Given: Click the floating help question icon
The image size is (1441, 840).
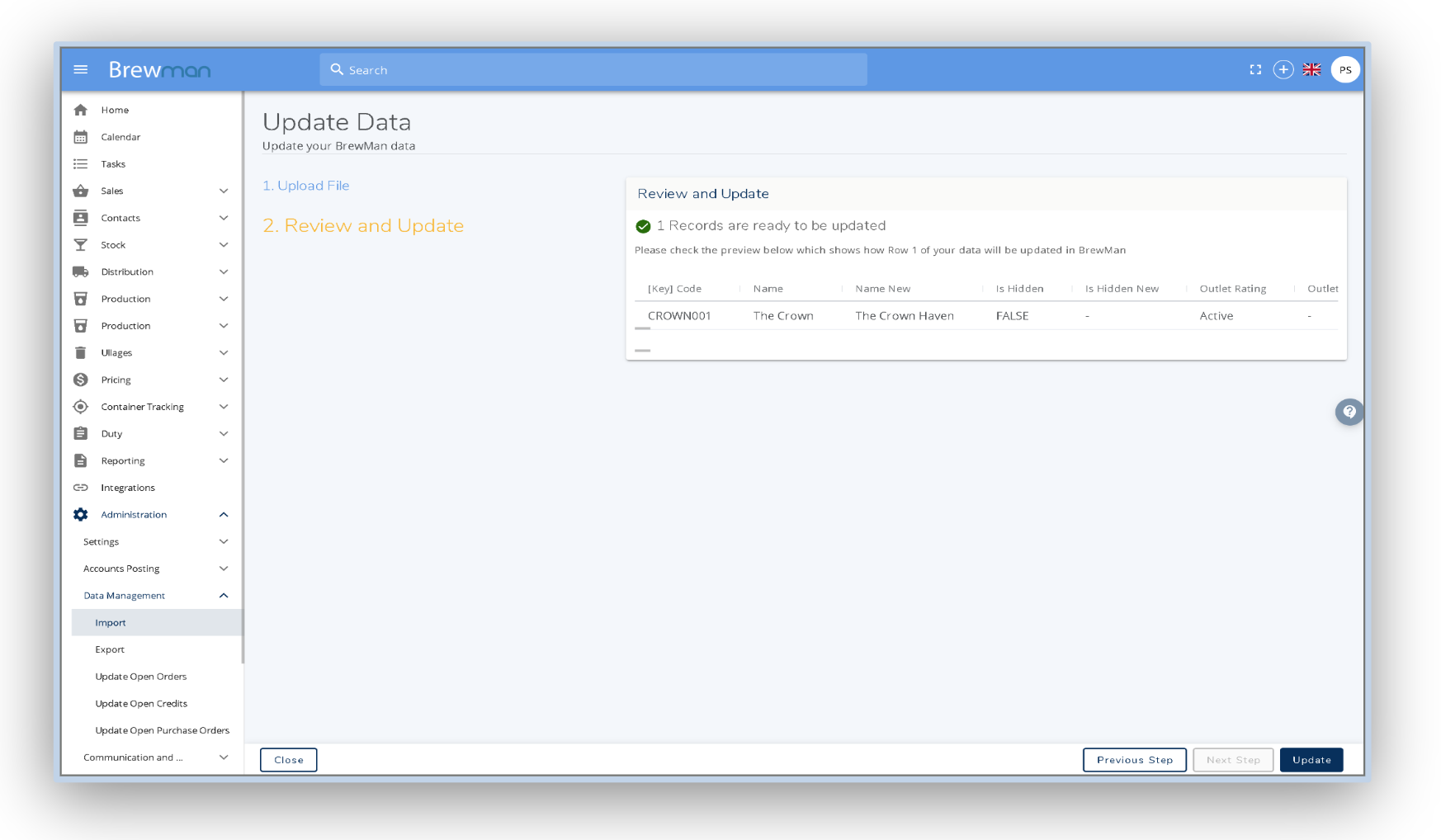Looking at the screenshot, I should pyautogui.click(x=1349, y=412).
